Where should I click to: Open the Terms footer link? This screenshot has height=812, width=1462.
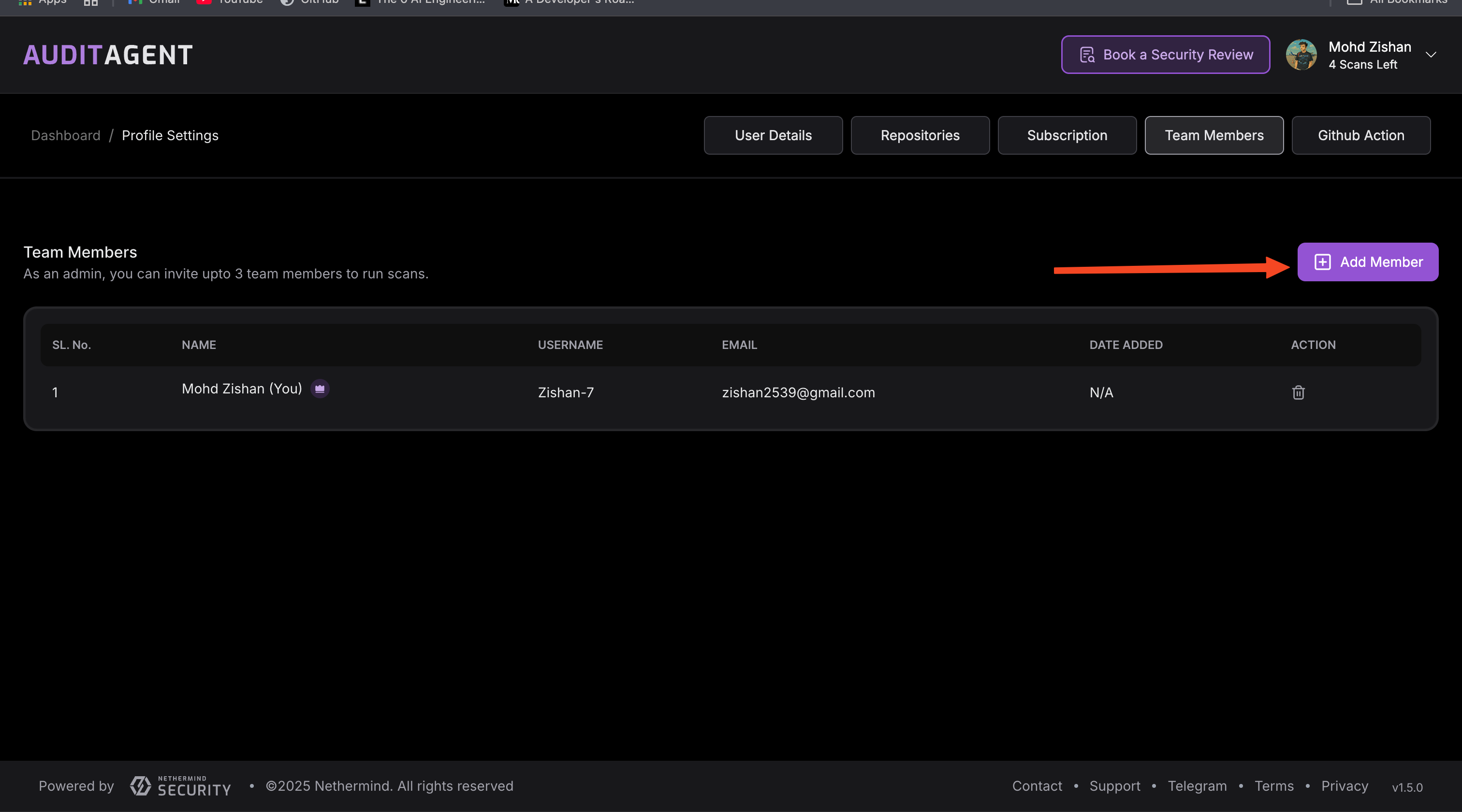point(1274,786)
